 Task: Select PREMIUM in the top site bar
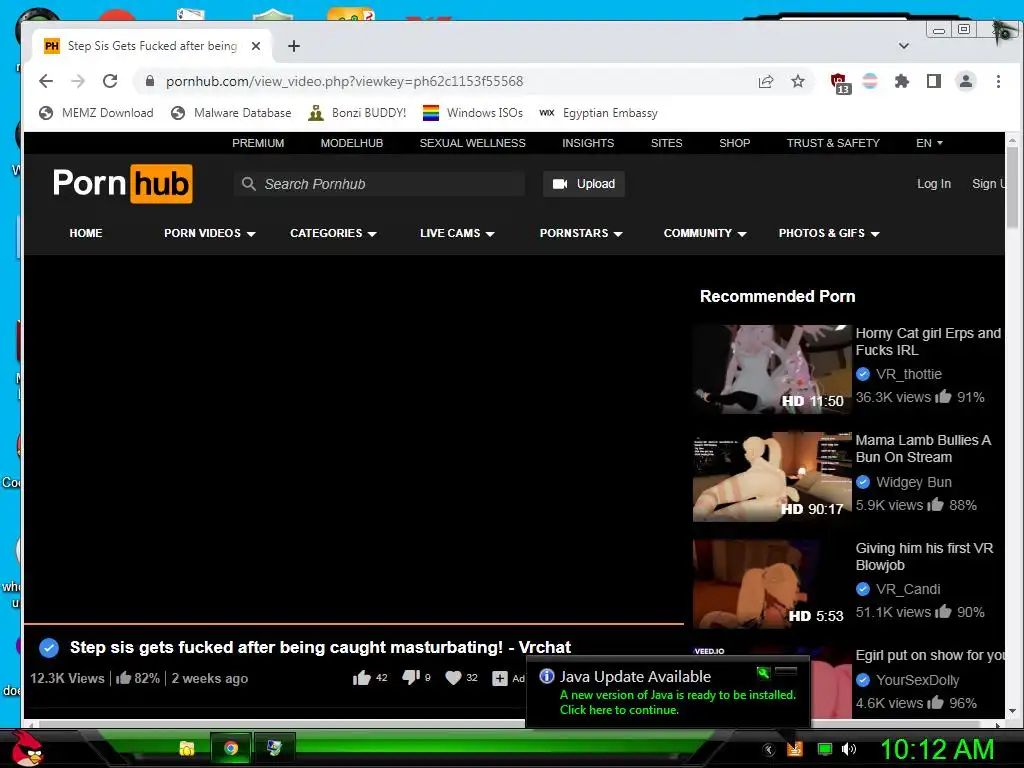coord(258,143)
